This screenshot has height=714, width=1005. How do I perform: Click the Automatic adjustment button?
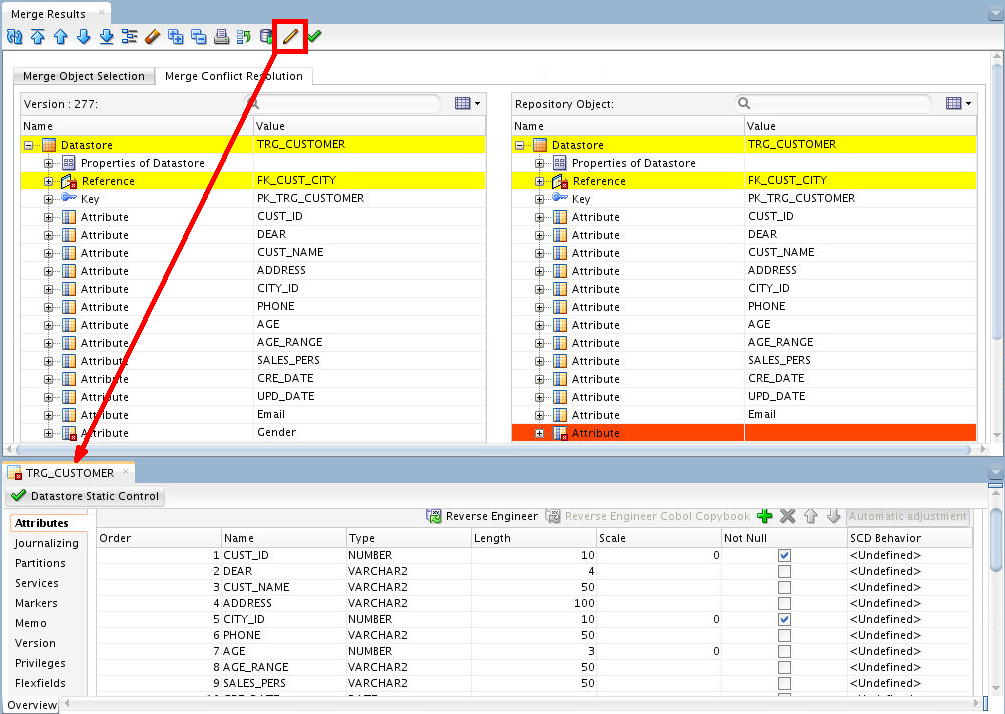pos(907,516)
